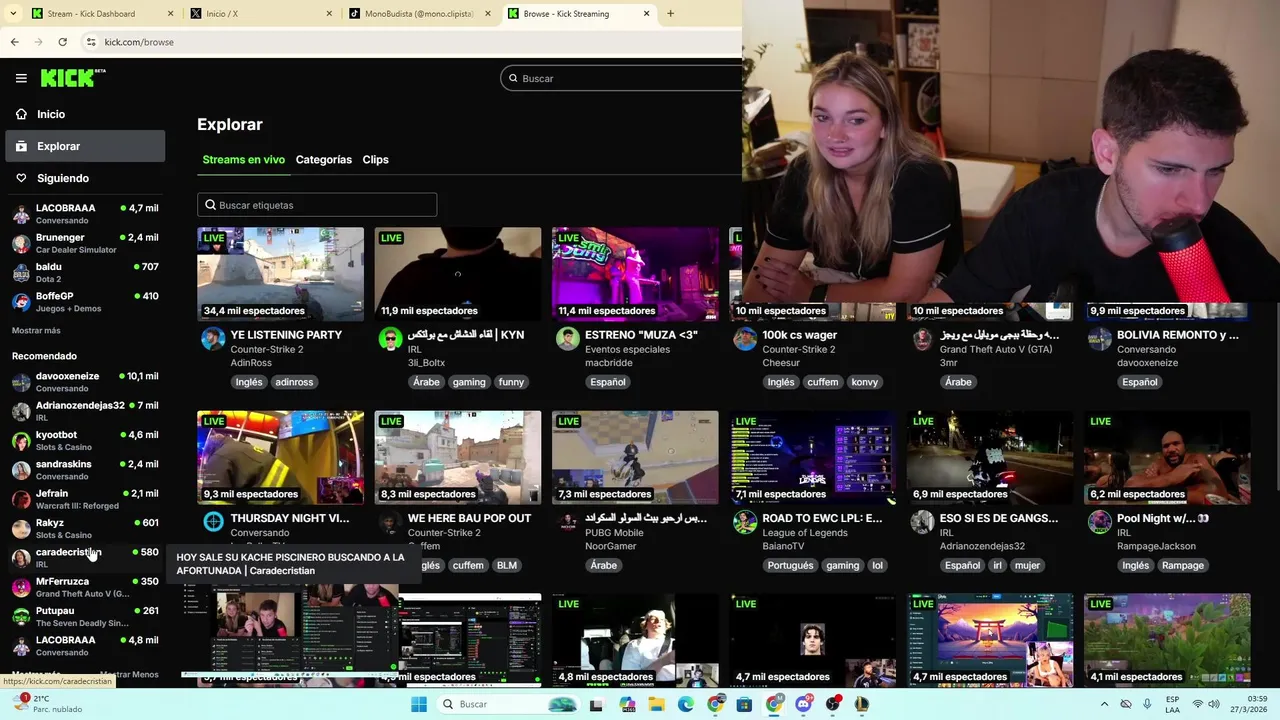Click BaianoTV streamer avatar

pos(745,522)
